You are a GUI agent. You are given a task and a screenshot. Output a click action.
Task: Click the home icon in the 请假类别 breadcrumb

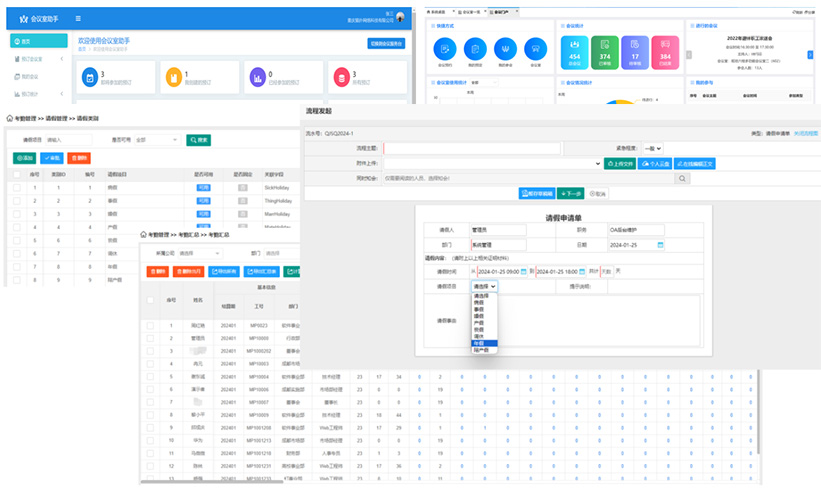(9, 118)
